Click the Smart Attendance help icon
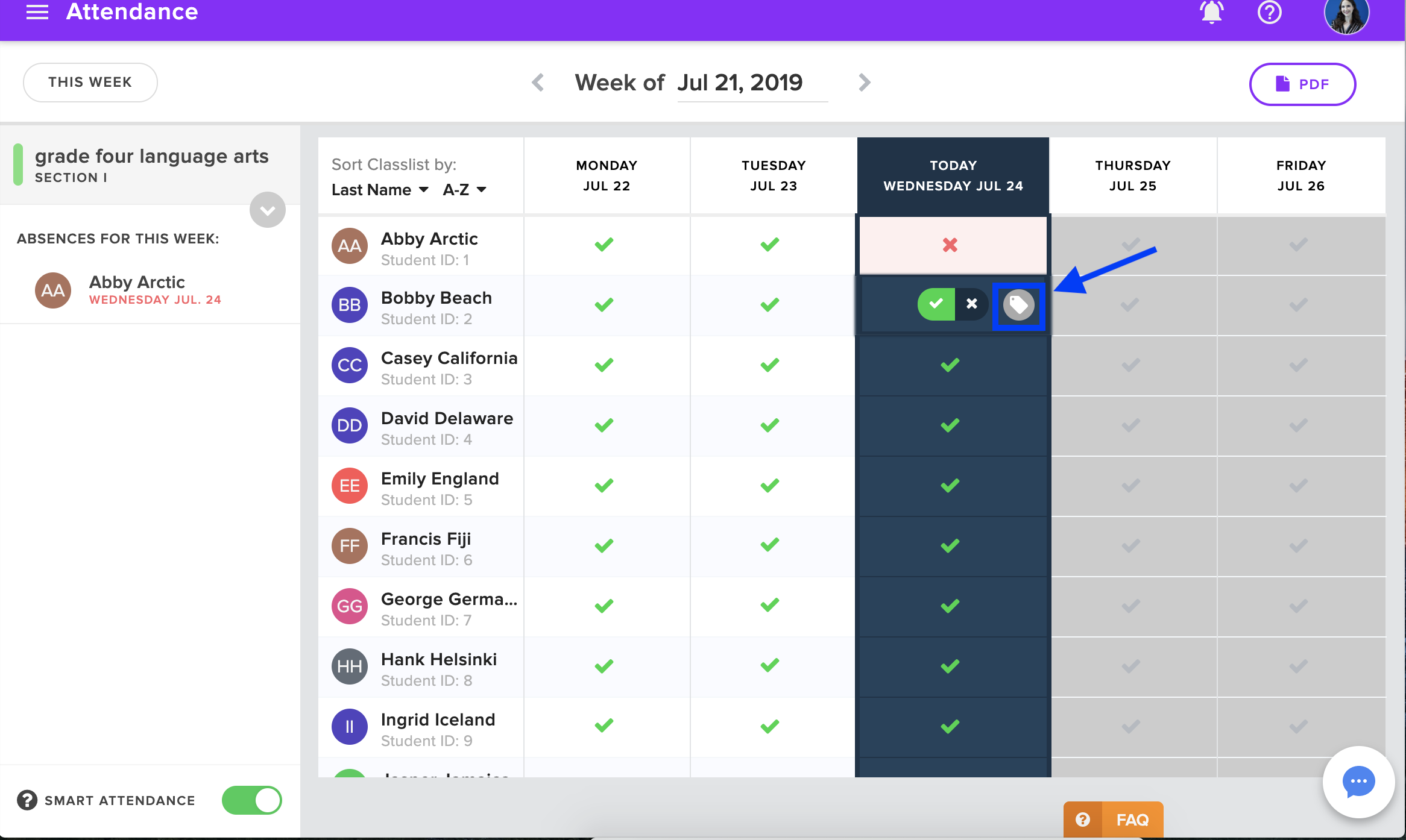The image size is (1406, 840). pos(27,800)
